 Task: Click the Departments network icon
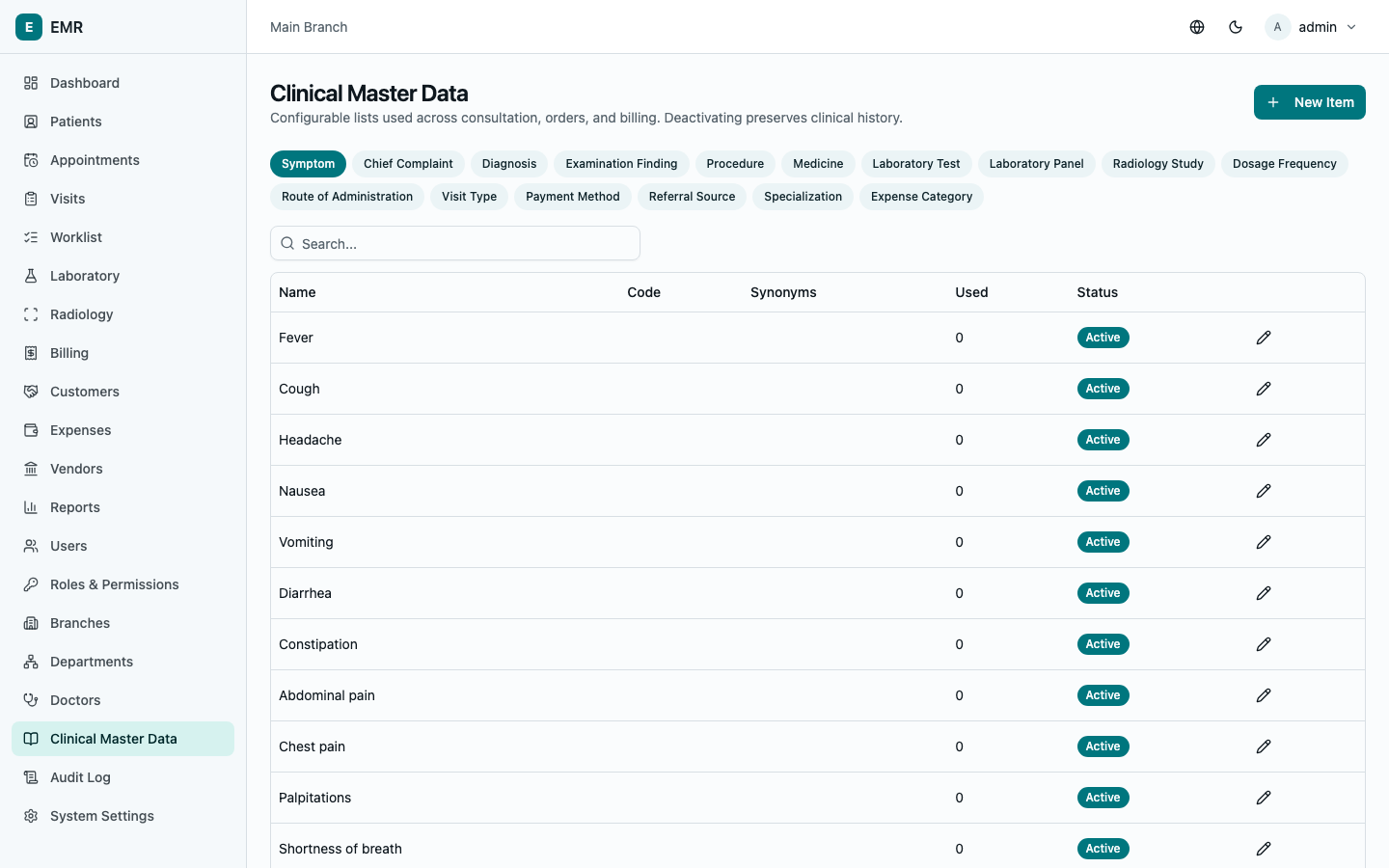[x=31, y=662]
